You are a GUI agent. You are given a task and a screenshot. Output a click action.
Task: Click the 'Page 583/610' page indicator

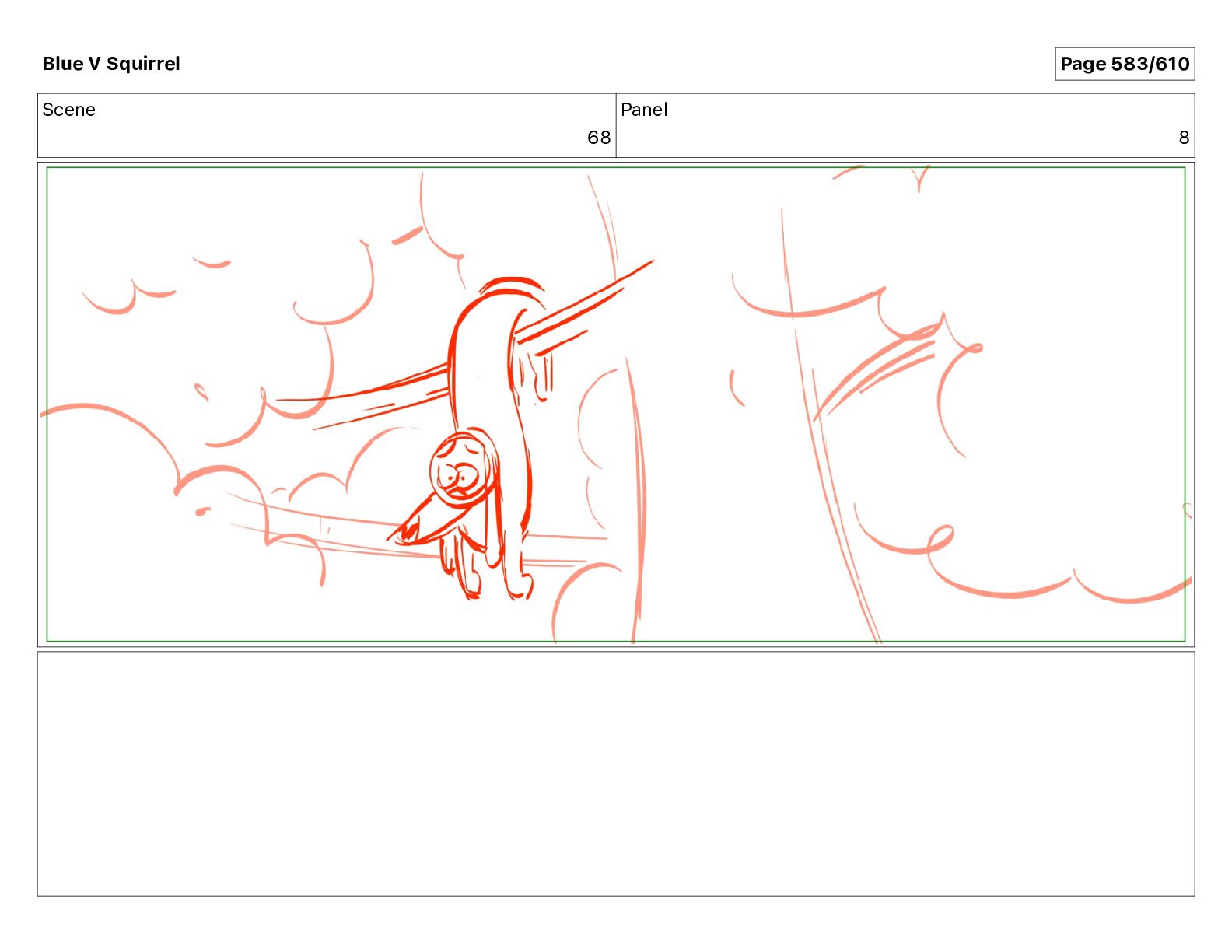[x=1125, y=64]
